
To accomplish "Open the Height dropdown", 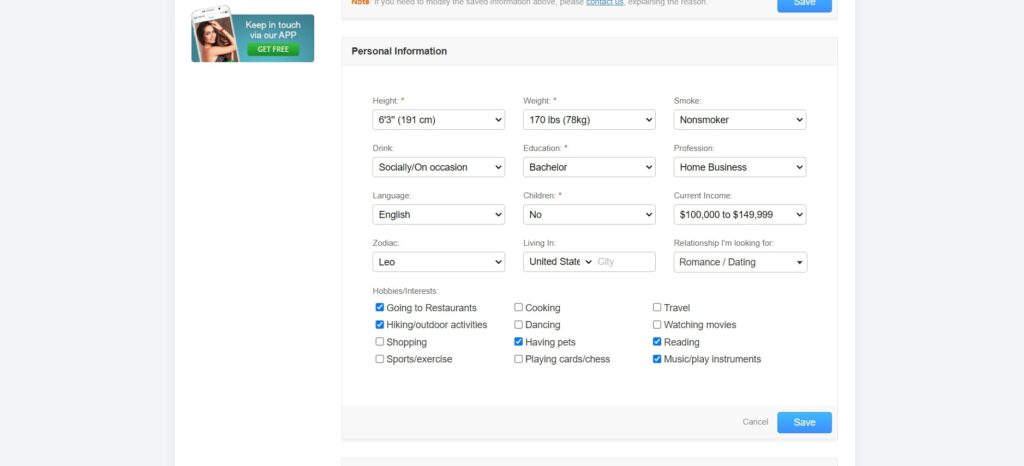I will pos(438,120).
